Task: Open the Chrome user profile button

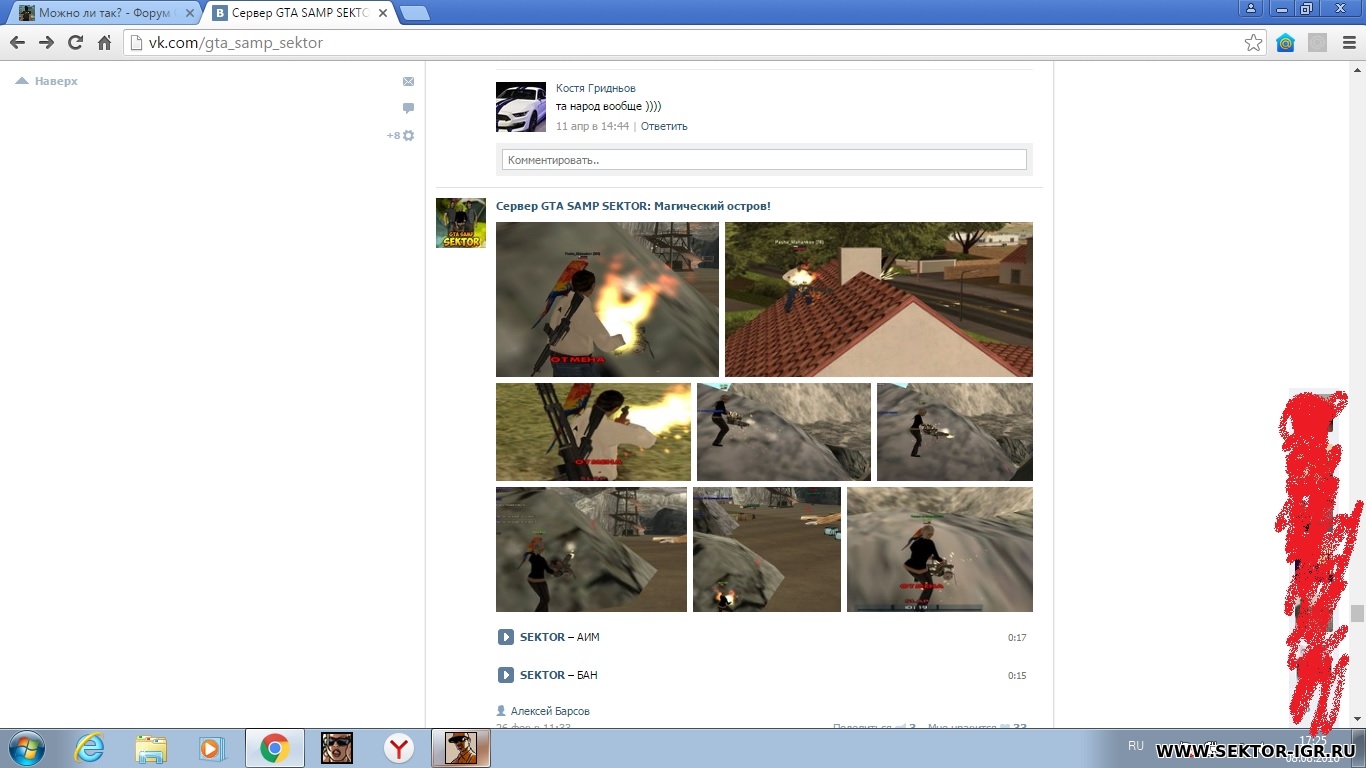Action: [1250, 8]
